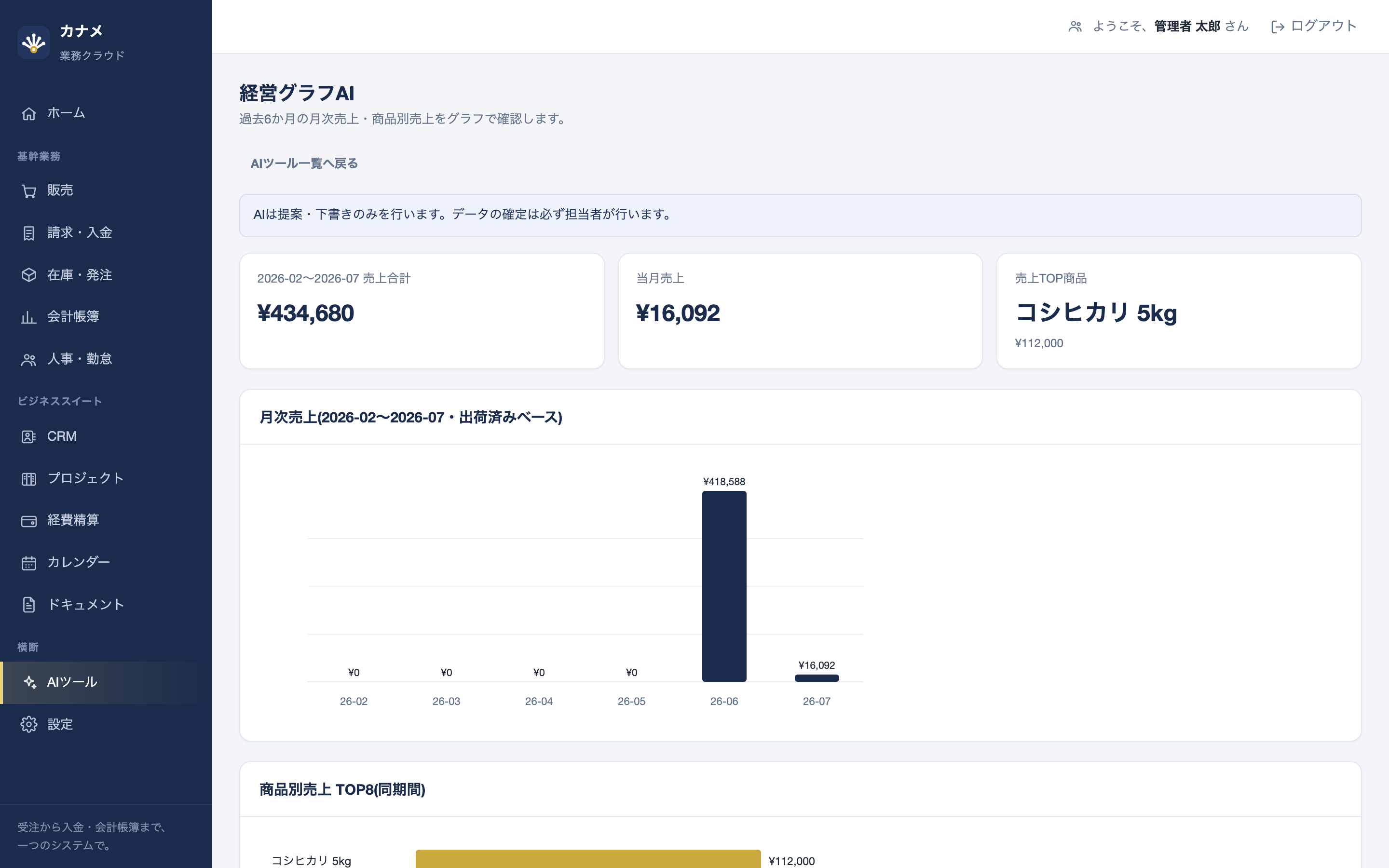
Task: Click the 当月売上 card label
Action: click(x=660, y=278)
